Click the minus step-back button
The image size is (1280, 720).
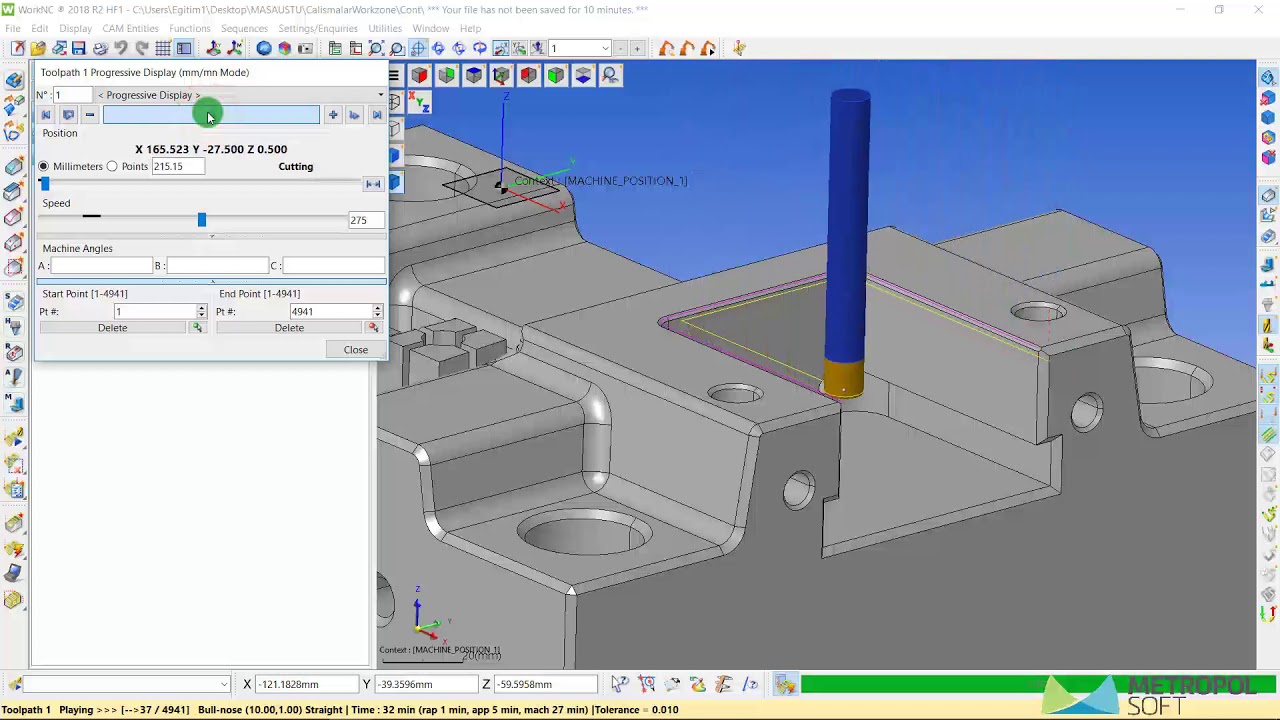[x=90, y=115]
